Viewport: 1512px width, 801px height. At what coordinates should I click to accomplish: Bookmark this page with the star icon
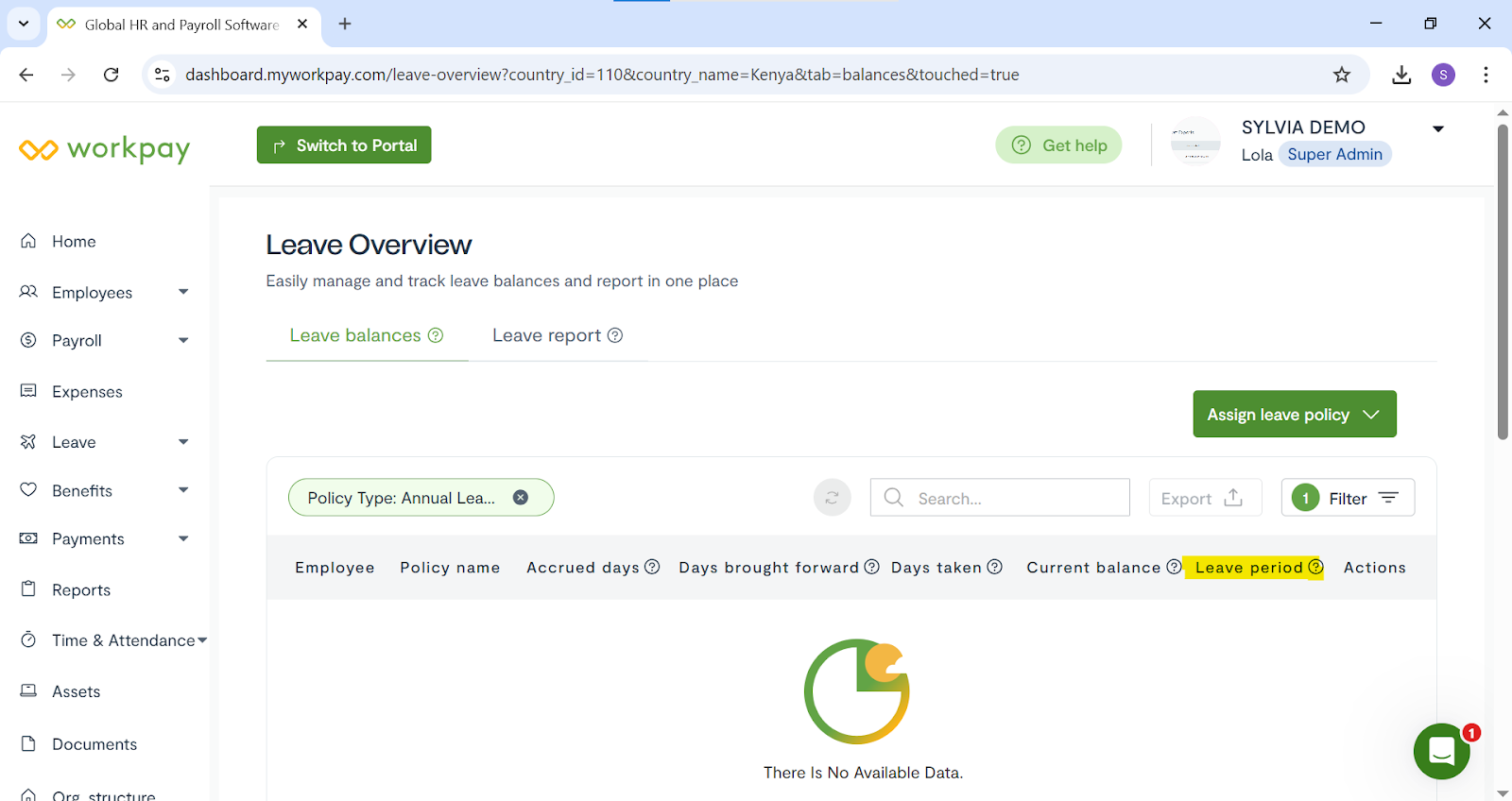click(x=1341, y=75)
